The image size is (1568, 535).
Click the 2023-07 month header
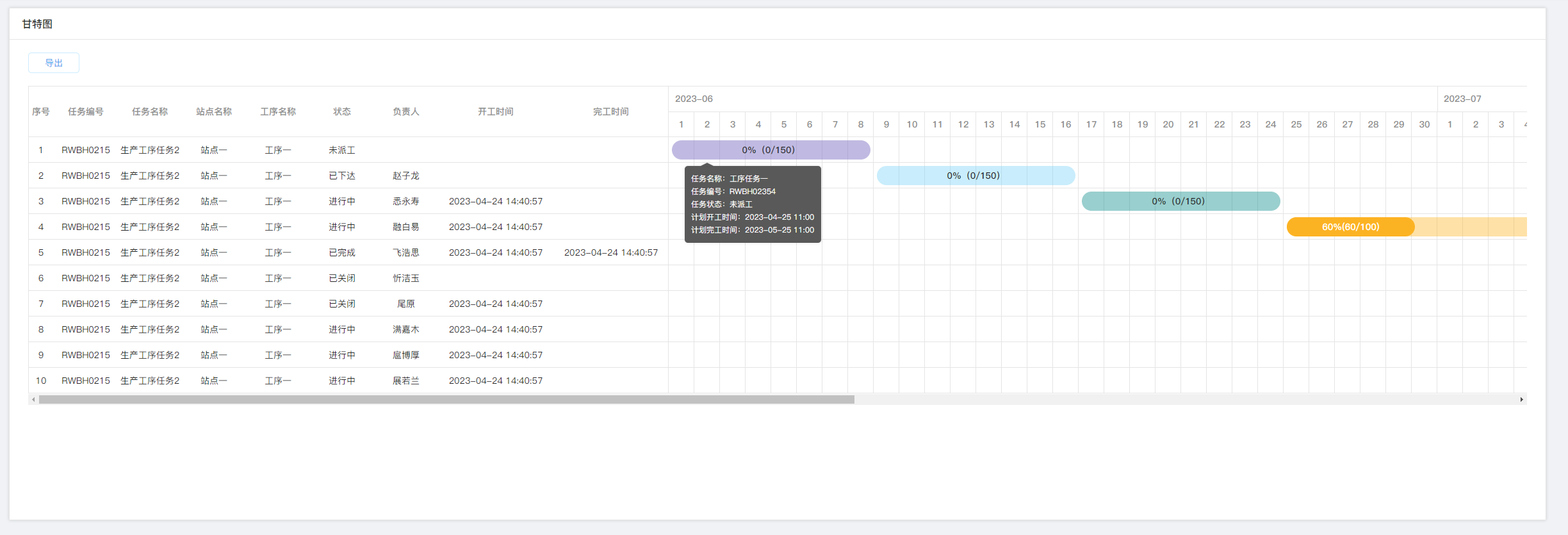[1462, 99]
